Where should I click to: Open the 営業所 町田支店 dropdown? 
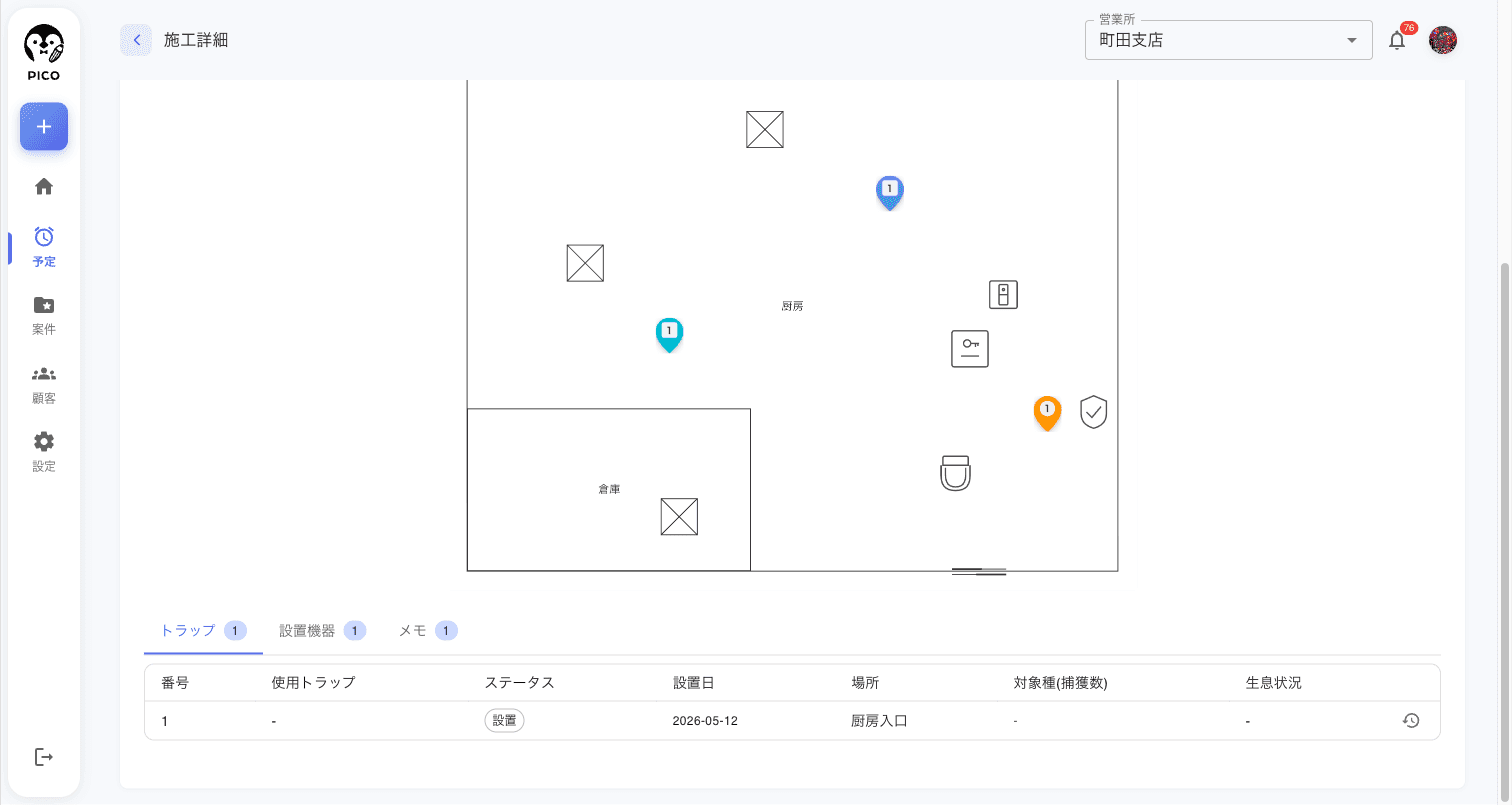click(x=1229, y=40)
